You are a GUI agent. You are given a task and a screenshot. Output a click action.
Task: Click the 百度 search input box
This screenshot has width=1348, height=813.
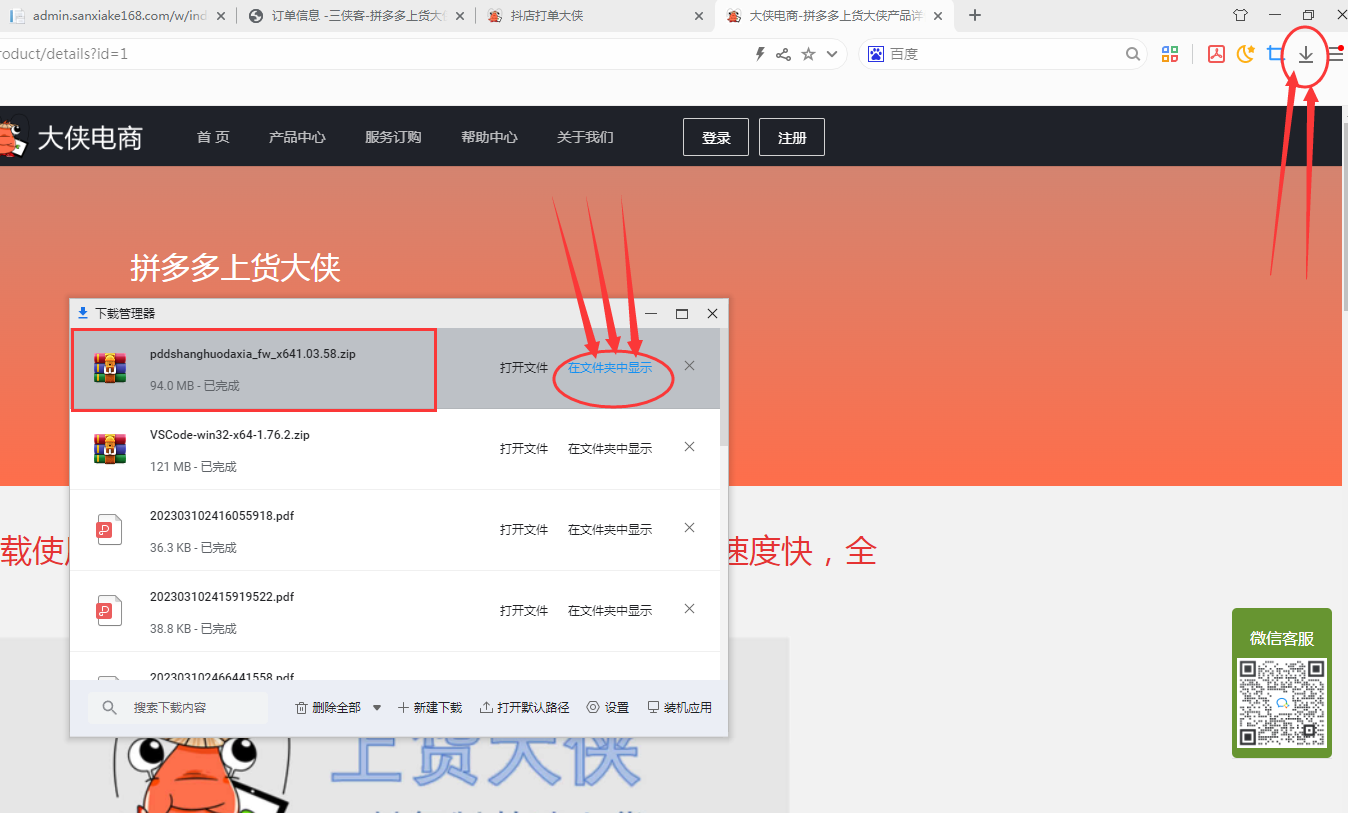click(x=1005, y=54)
